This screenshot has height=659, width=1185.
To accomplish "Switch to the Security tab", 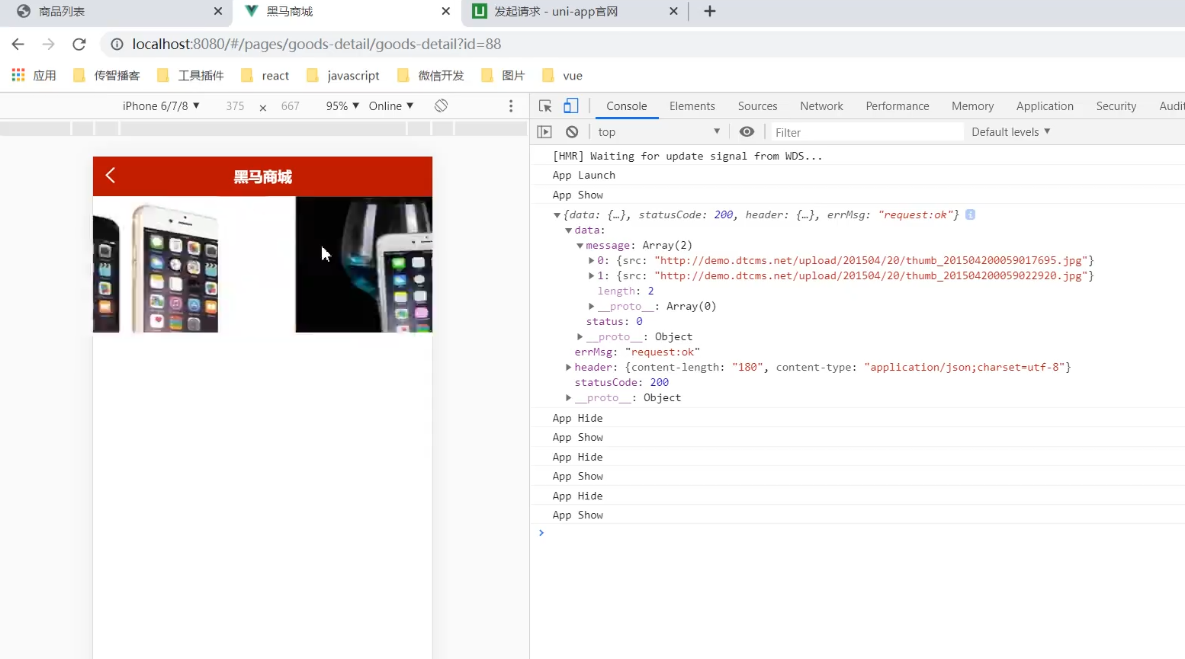I will click(x=1115, y=106).
